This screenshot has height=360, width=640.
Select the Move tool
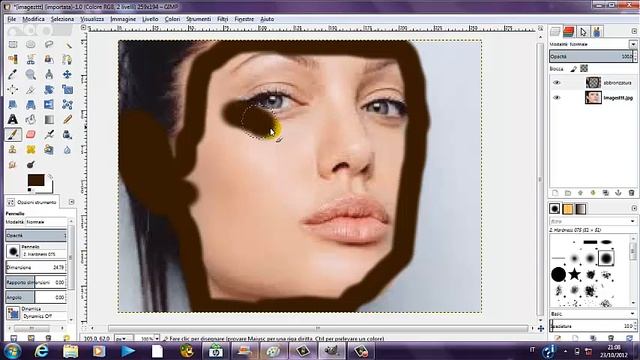(67, 74)
